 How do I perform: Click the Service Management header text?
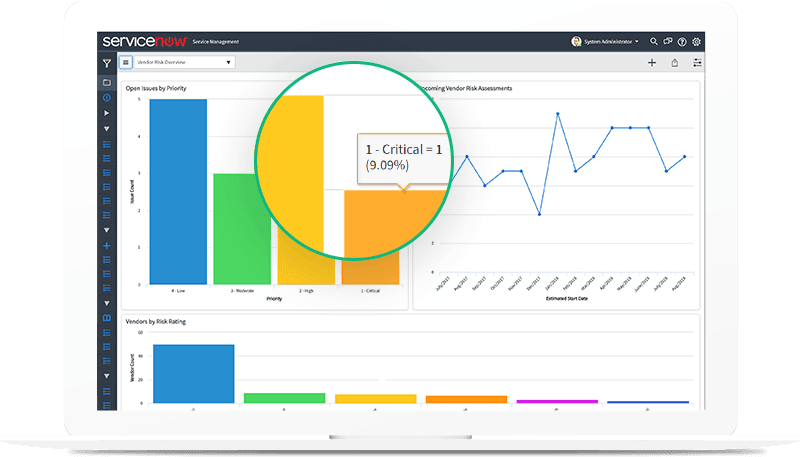[215, 42]
